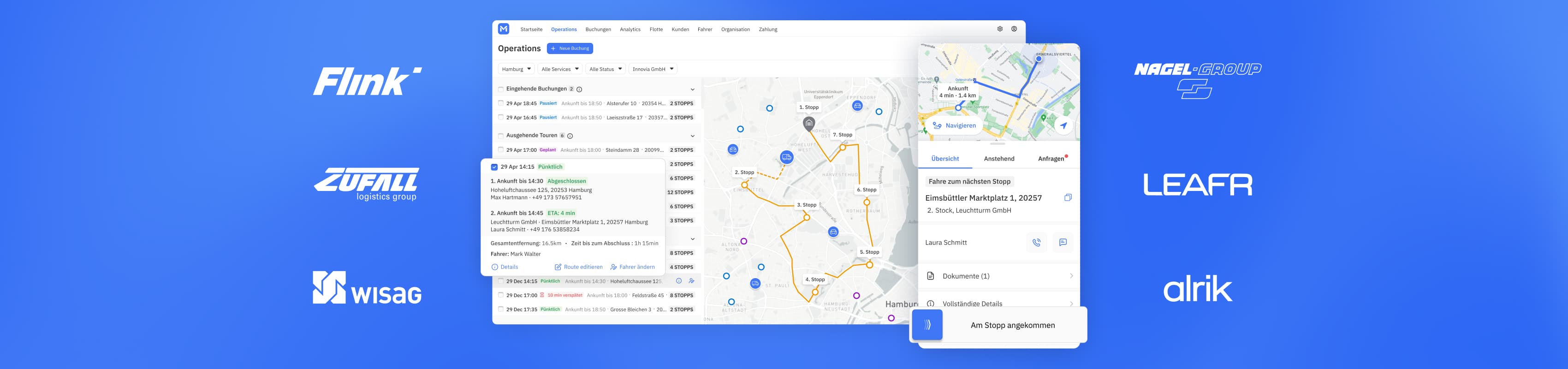The image size is (1568, 369).
Task: Click the Am Stopp angekommen slider handle
Action: click(x=927, y=325)
